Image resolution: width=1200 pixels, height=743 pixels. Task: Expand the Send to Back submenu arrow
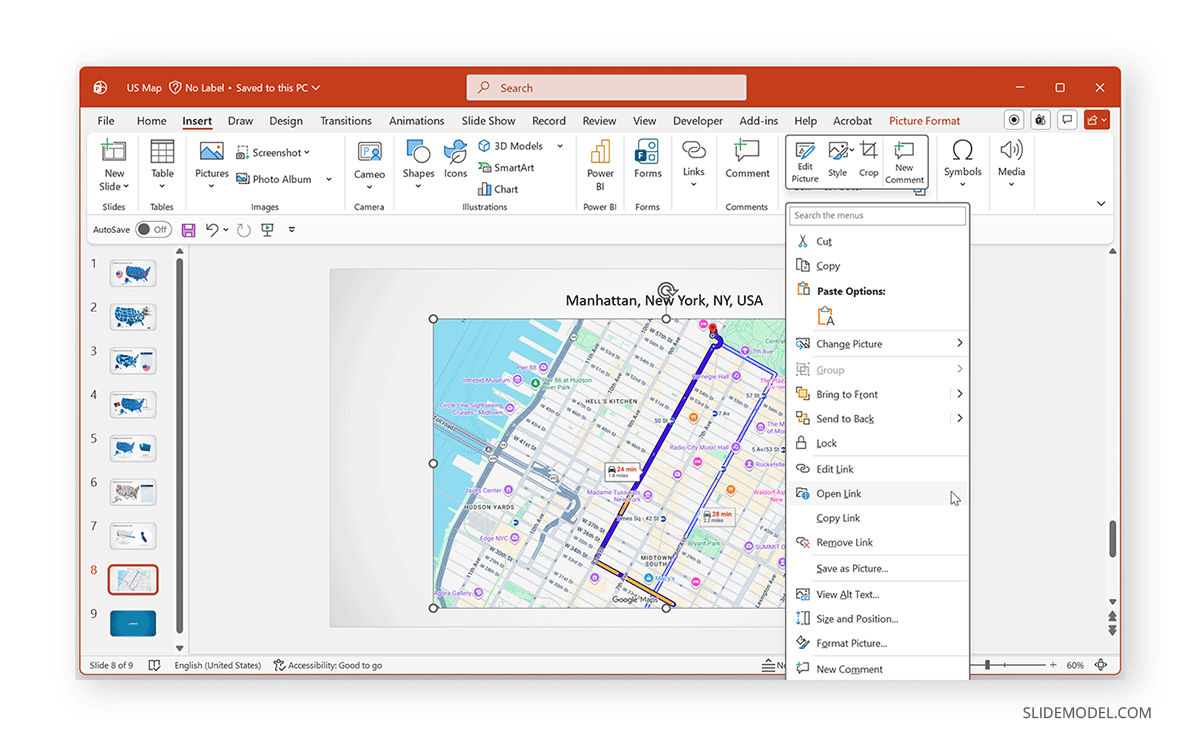[959, 418]
